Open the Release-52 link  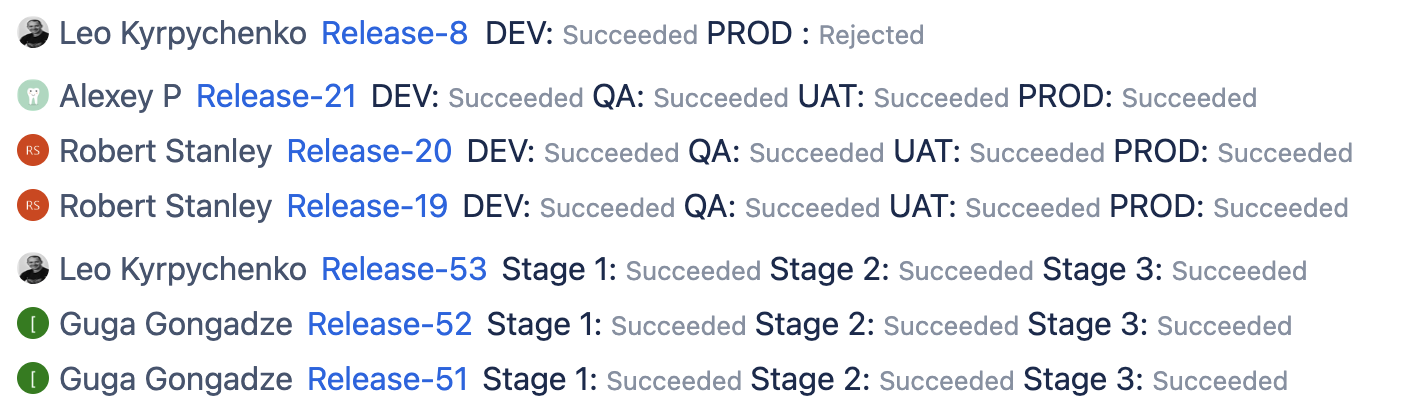tap(389, 325)
